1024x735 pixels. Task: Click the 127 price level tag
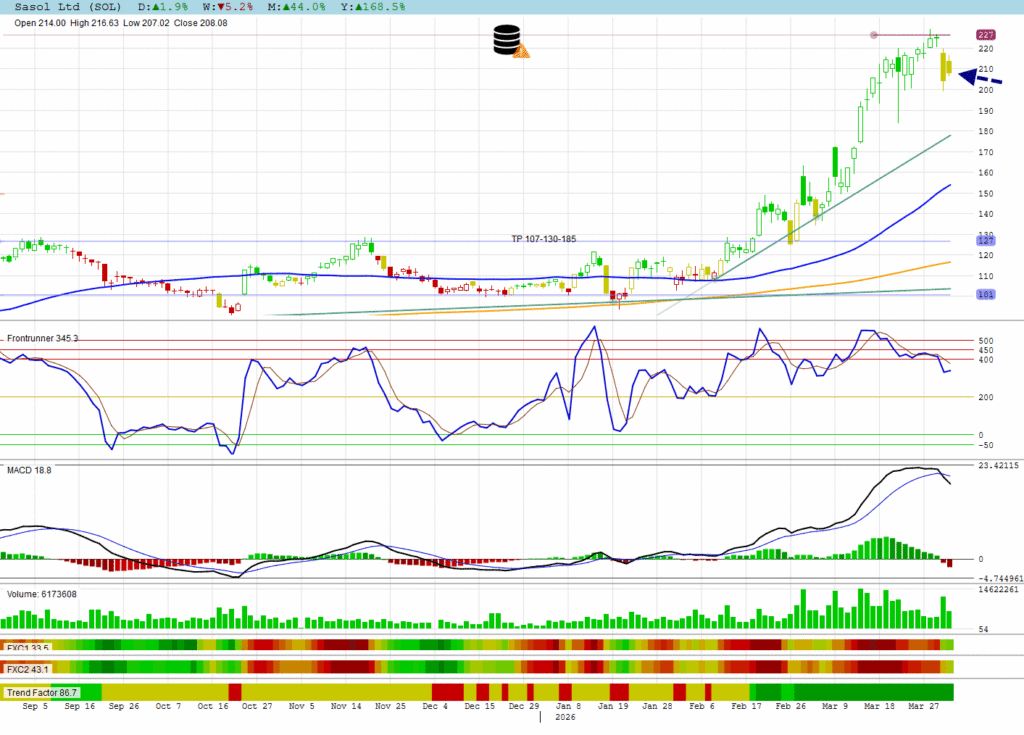pyautogui.click(x=985, y=240)
